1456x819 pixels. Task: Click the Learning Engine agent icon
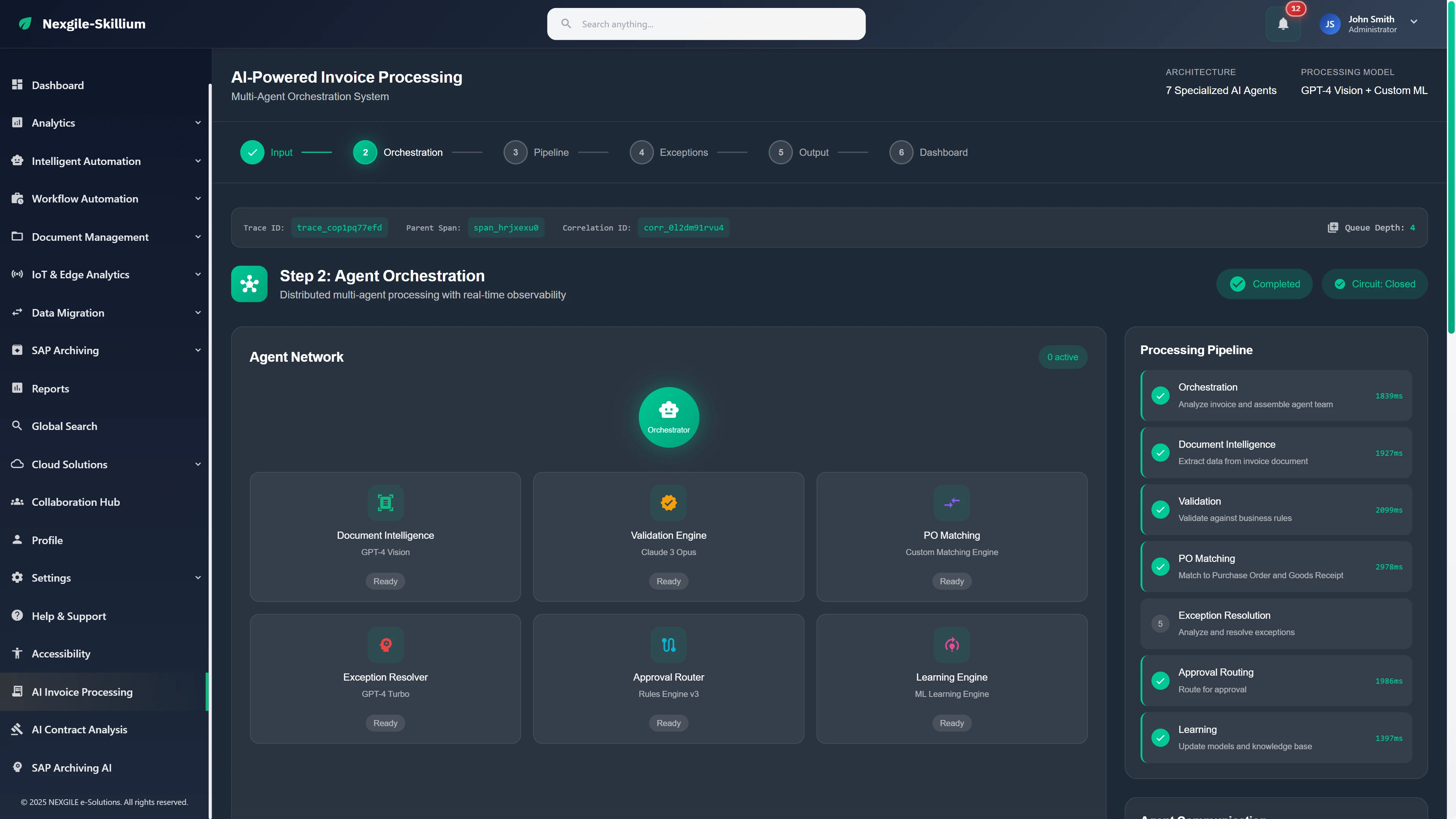point(951,644)
